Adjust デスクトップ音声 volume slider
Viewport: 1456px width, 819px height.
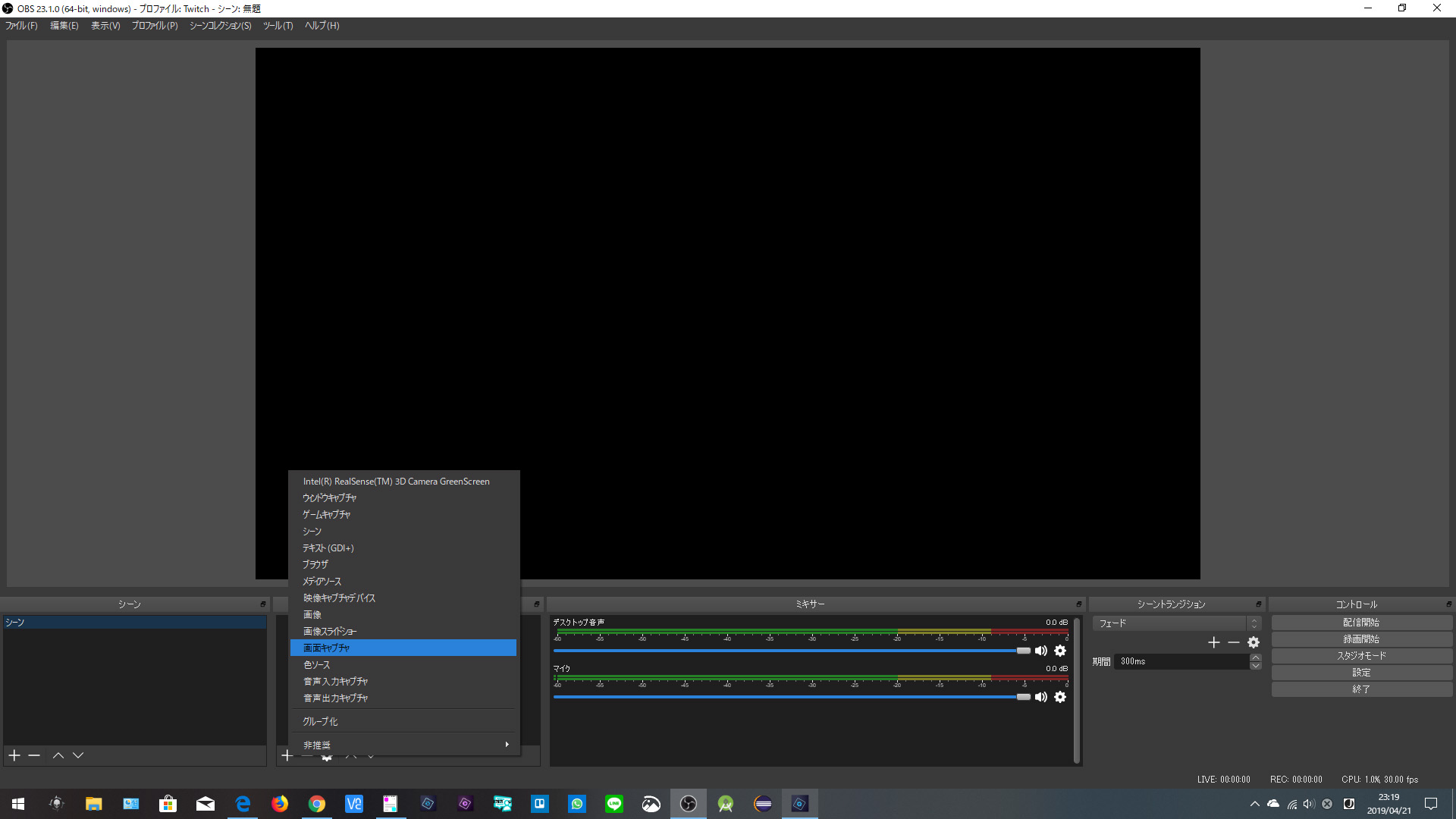tap(1023, 651)
